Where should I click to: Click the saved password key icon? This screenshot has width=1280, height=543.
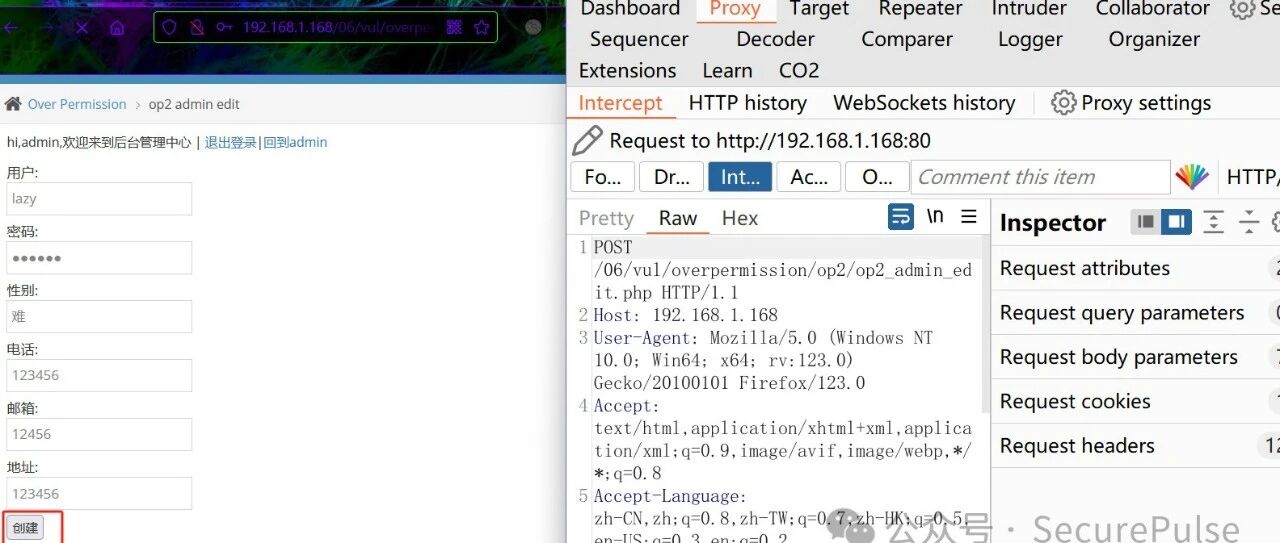225,27
